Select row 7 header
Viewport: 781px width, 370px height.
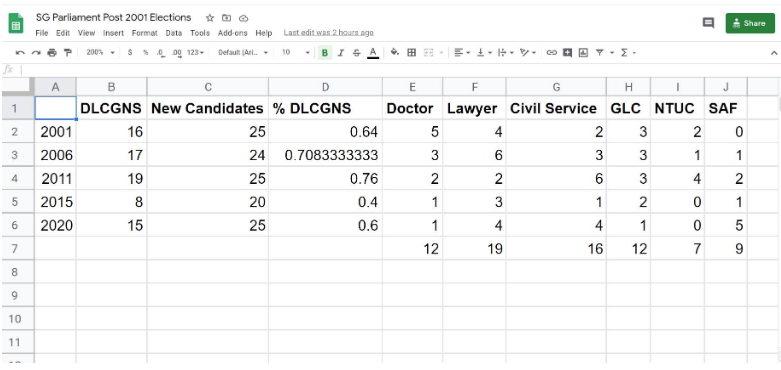(x=15, y=248)
